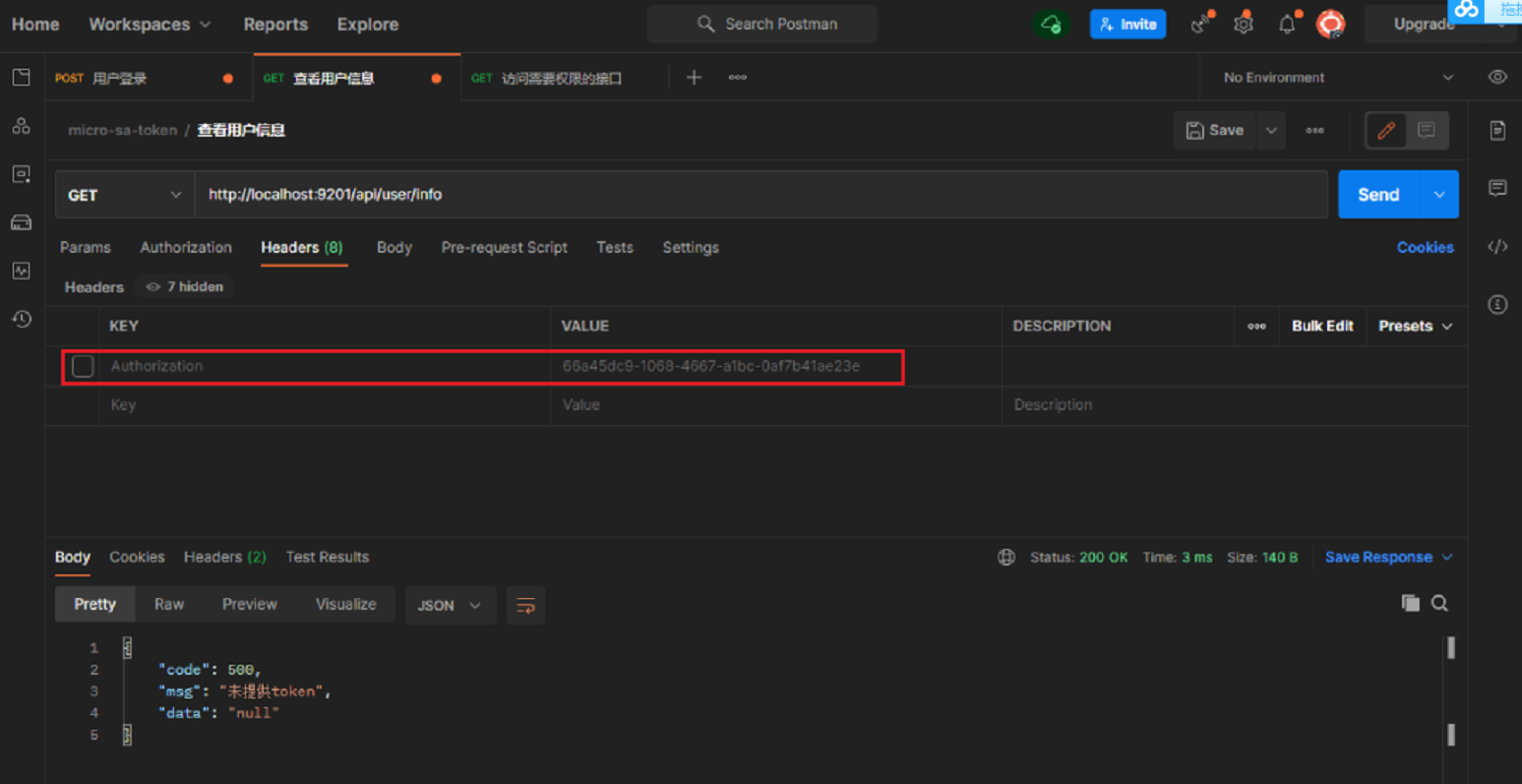Open the response Headers (2) tab

point(224,557)
